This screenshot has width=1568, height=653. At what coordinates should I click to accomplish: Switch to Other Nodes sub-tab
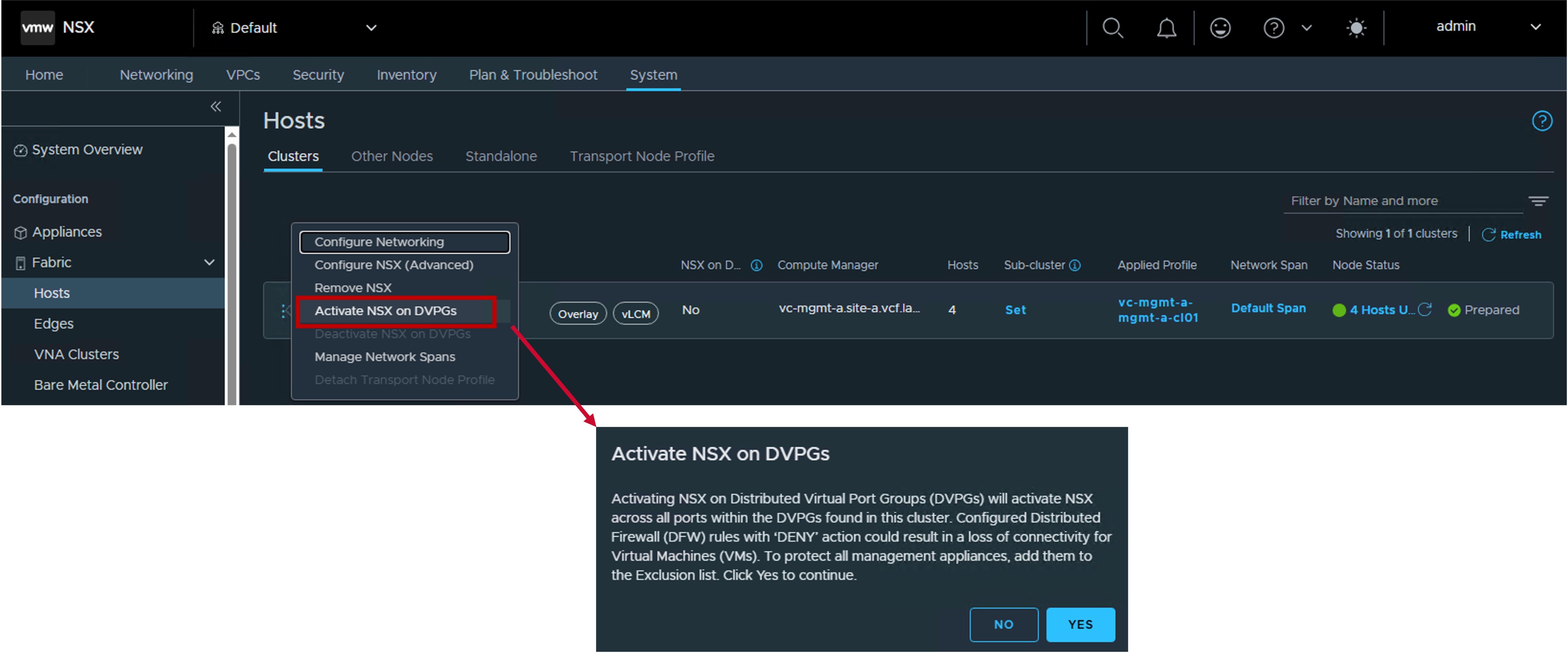pyautogui.click(x=392, y=156)
